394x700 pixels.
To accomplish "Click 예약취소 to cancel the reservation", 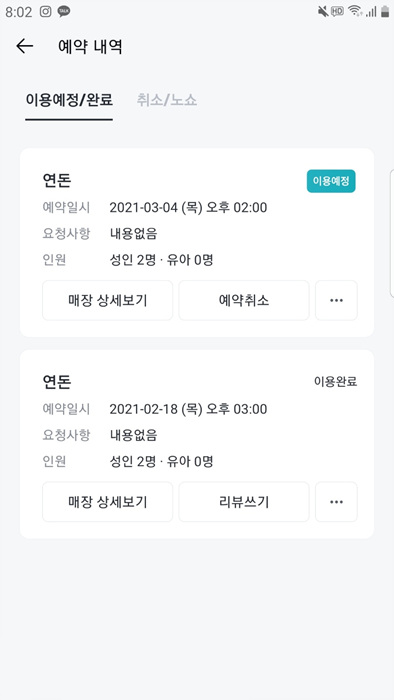I will [244, 300].
